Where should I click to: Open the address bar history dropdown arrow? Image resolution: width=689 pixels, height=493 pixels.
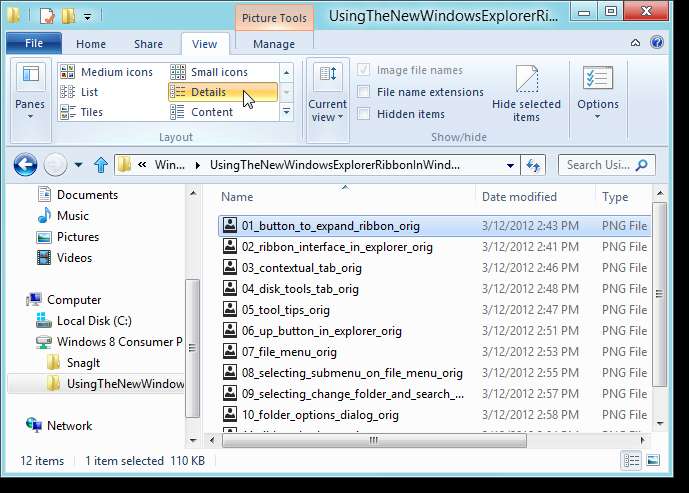click(510, 166)
